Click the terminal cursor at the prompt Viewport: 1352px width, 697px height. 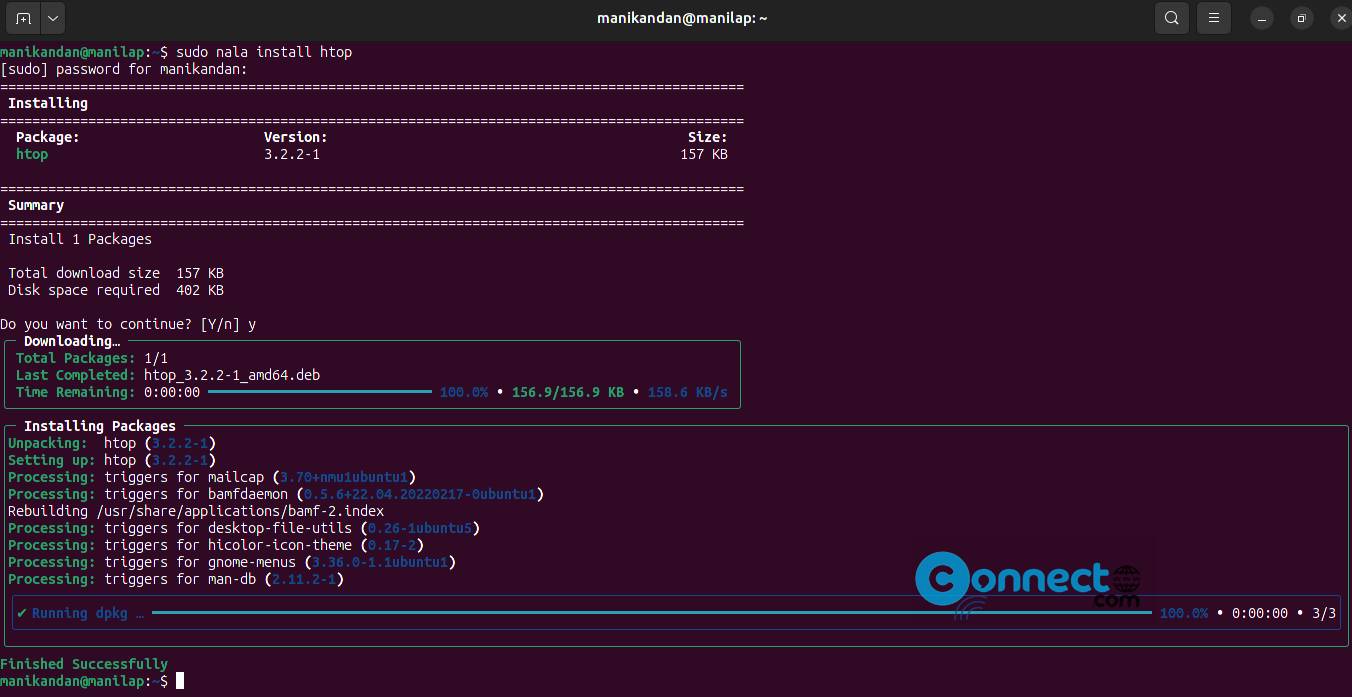click(x=180, y=681)
